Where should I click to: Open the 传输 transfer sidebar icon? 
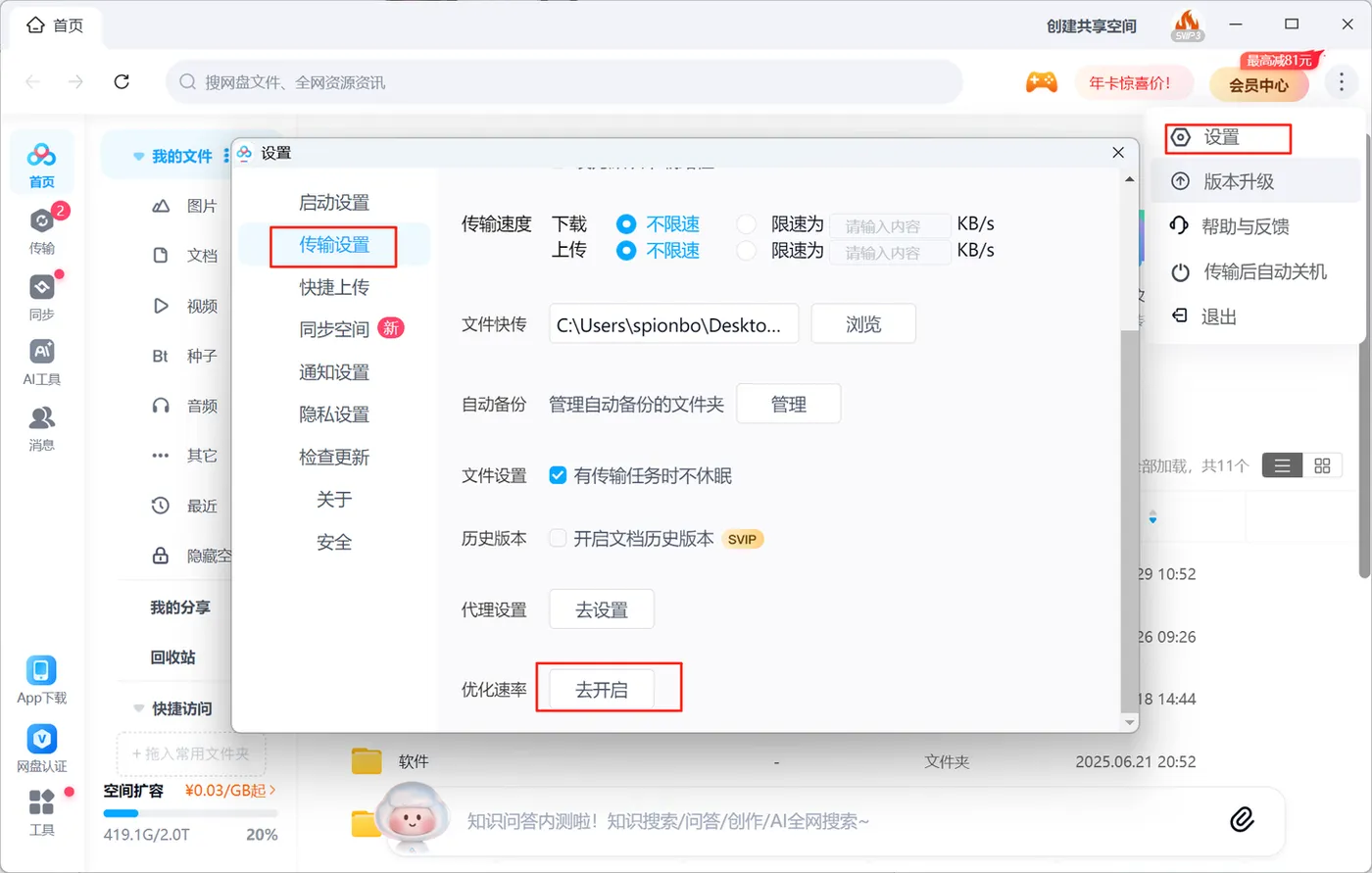tap(42, 220)
